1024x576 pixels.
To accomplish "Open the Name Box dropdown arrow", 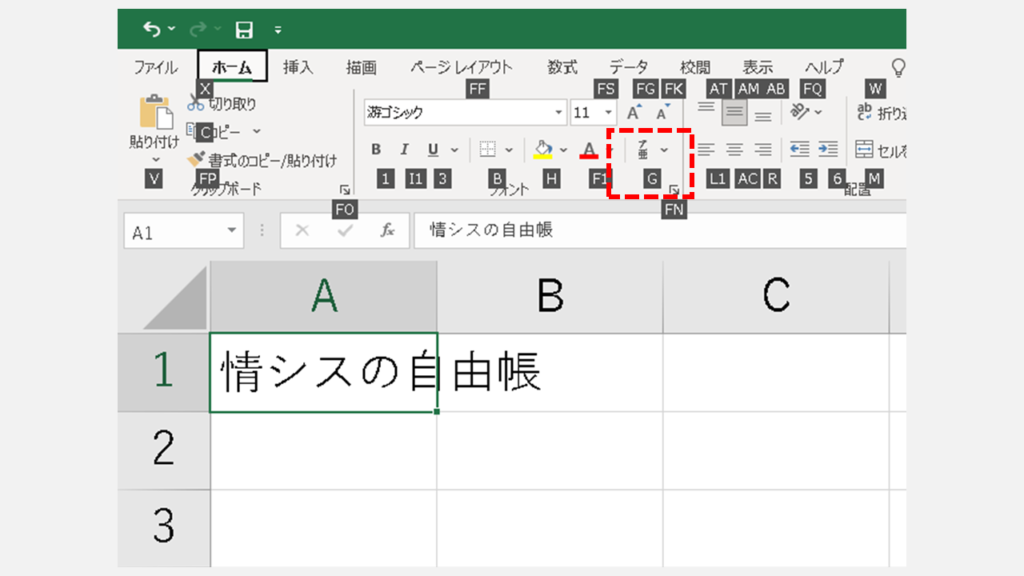I will (231, 231).
